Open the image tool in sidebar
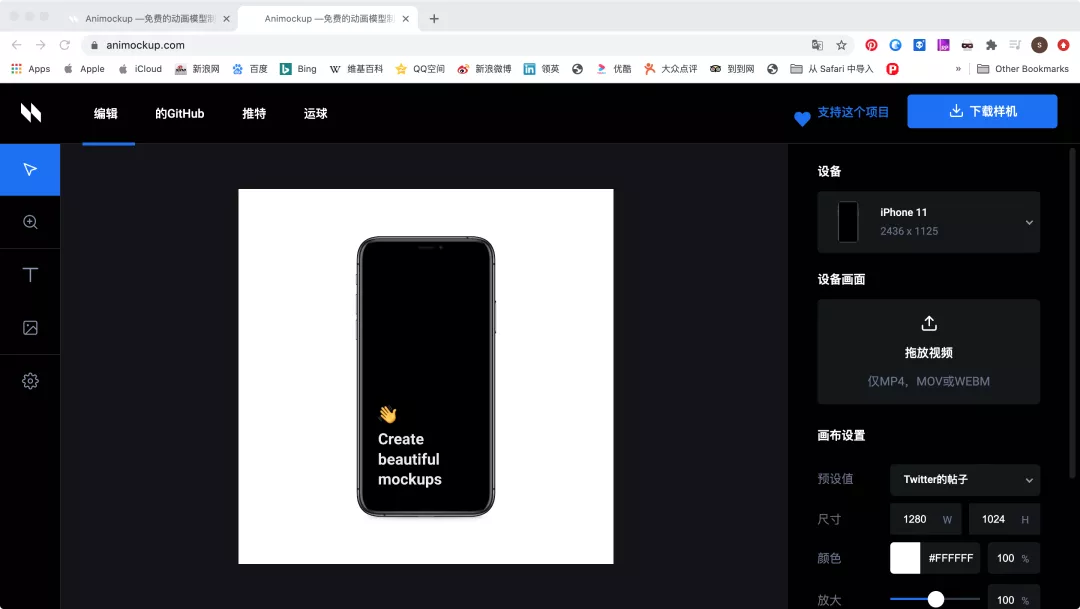Image resolution: width=1080 pixels, height=609 pixels. (x=30, y=327)
